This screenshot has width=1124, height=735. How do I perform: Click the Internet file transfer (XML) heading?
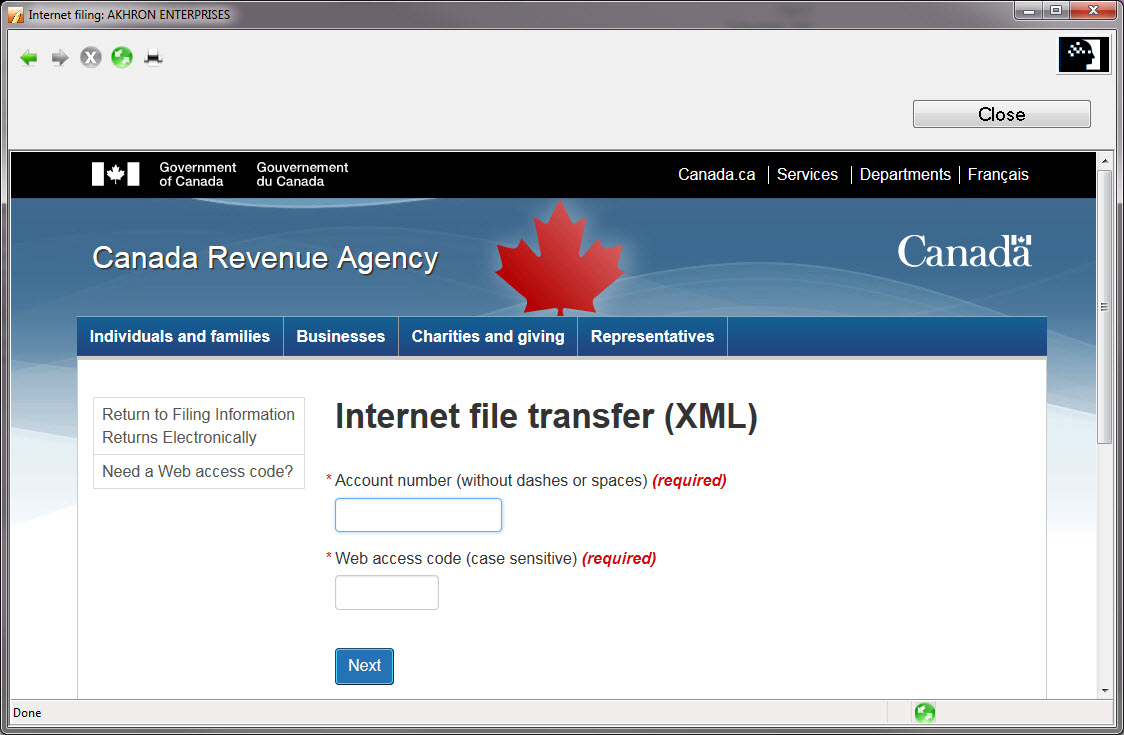[x=546, y=417]
